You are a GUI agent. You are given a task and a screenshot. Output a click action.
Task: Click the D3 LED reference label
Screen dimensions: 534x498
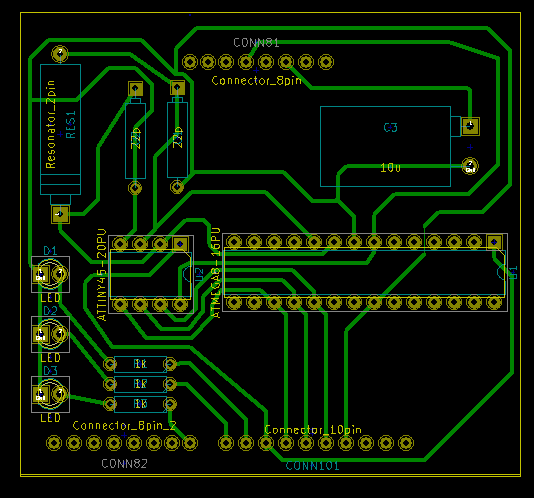(x=50, y=371)
